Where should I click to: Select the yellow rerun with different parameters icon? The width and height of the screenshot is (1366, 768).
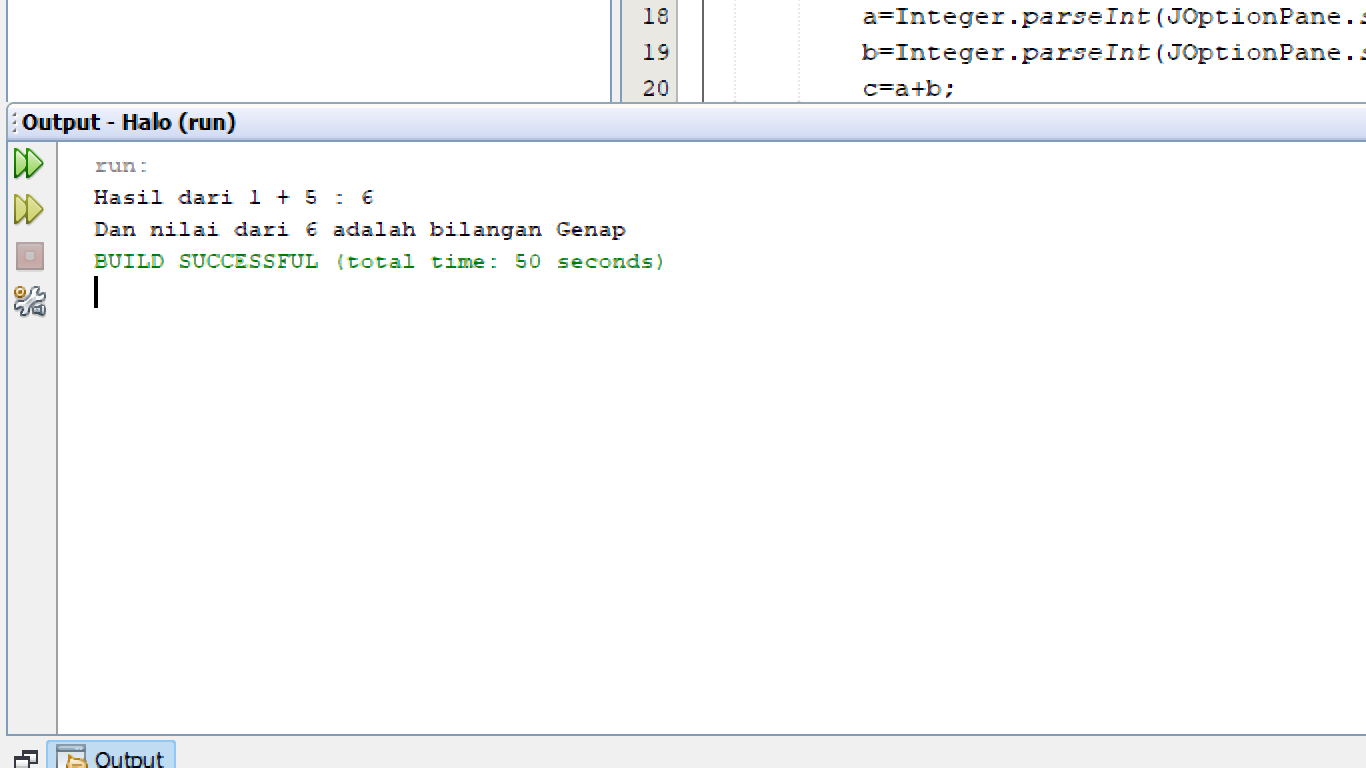(x=29, y=208)
